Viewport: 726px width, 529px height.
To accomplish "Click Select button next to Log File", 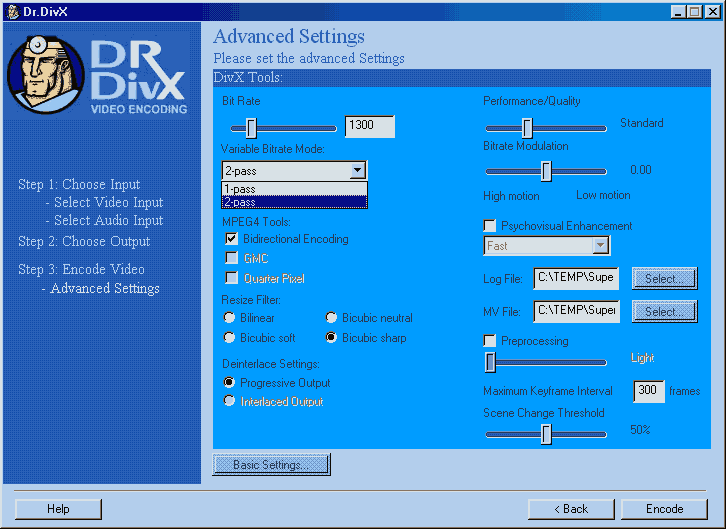I will 664,279.
